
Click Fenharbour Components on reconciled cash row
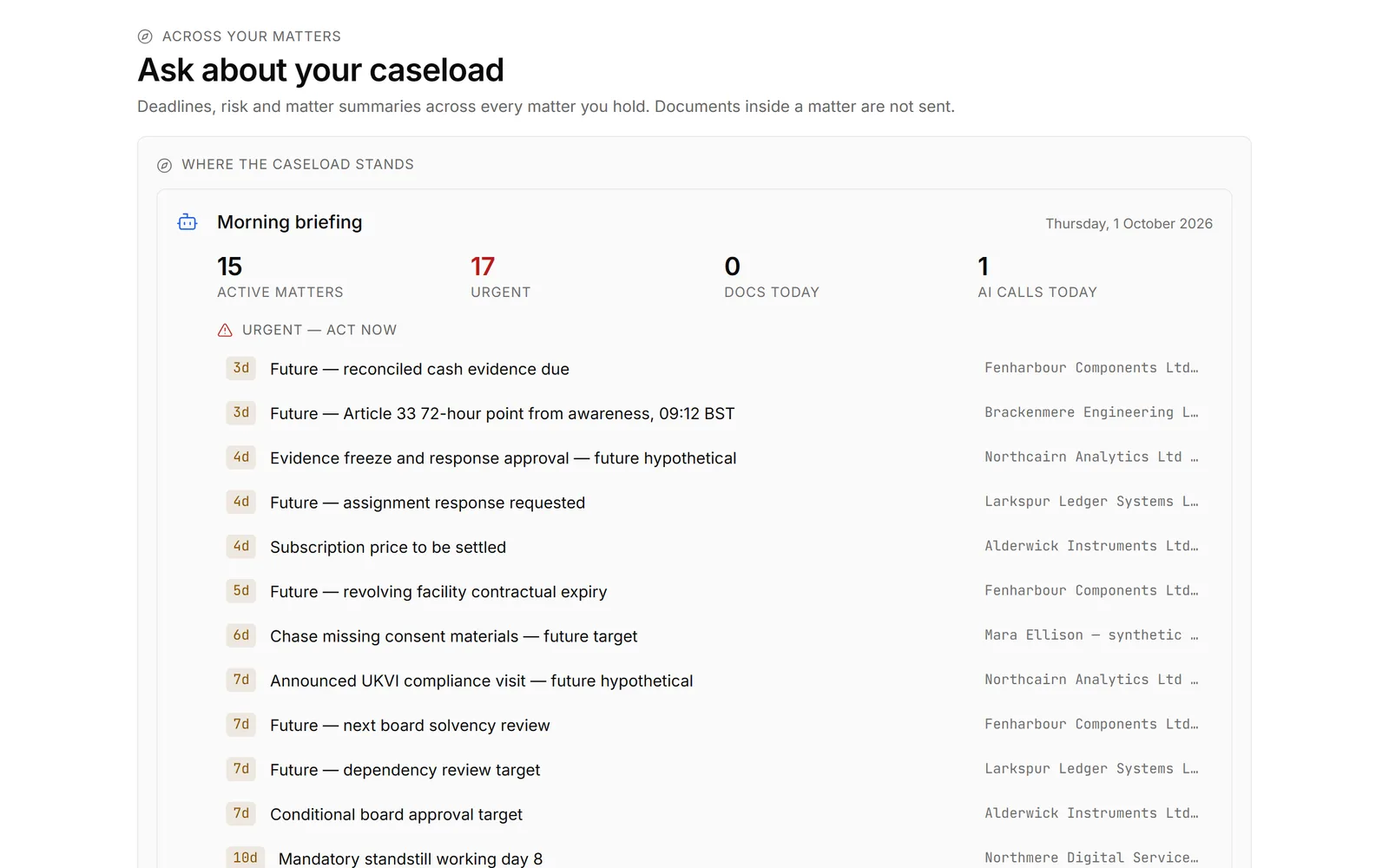pos(1091,368)
